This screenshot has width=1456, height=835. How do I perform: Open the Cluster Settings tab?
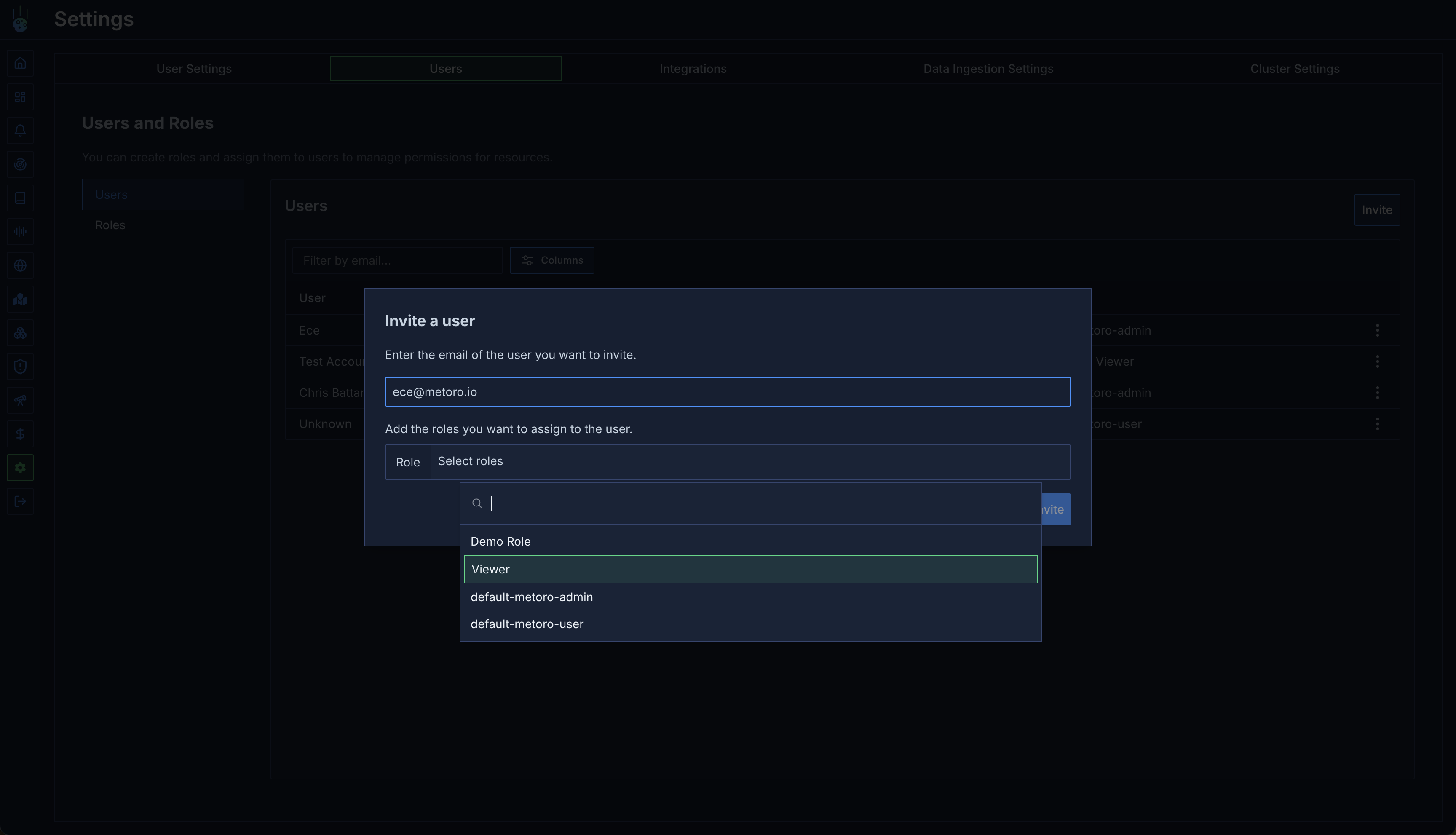(x=1294, y=69)
